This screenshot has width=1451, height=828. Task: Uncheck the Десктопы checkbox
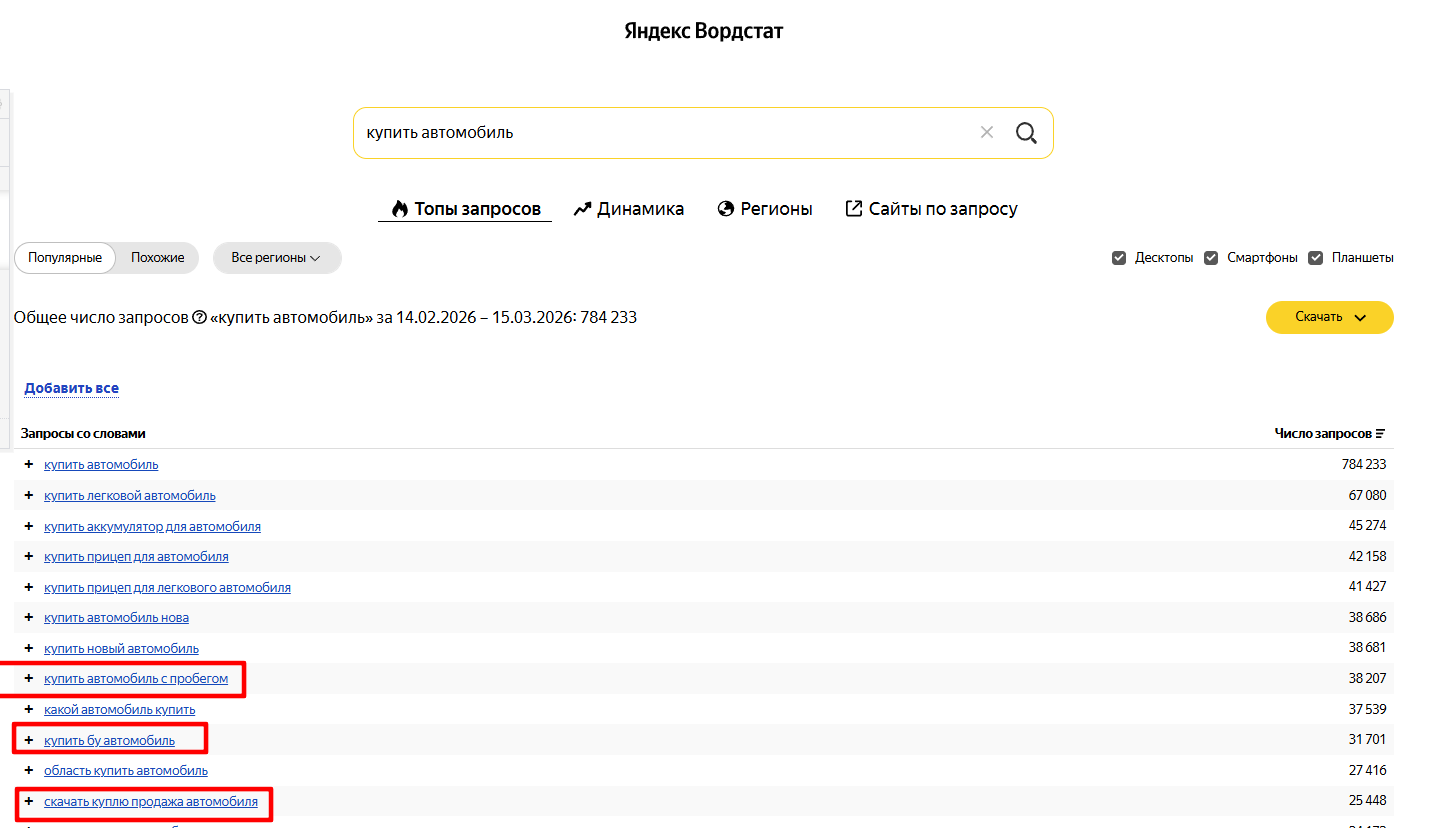pos(1119,258)
